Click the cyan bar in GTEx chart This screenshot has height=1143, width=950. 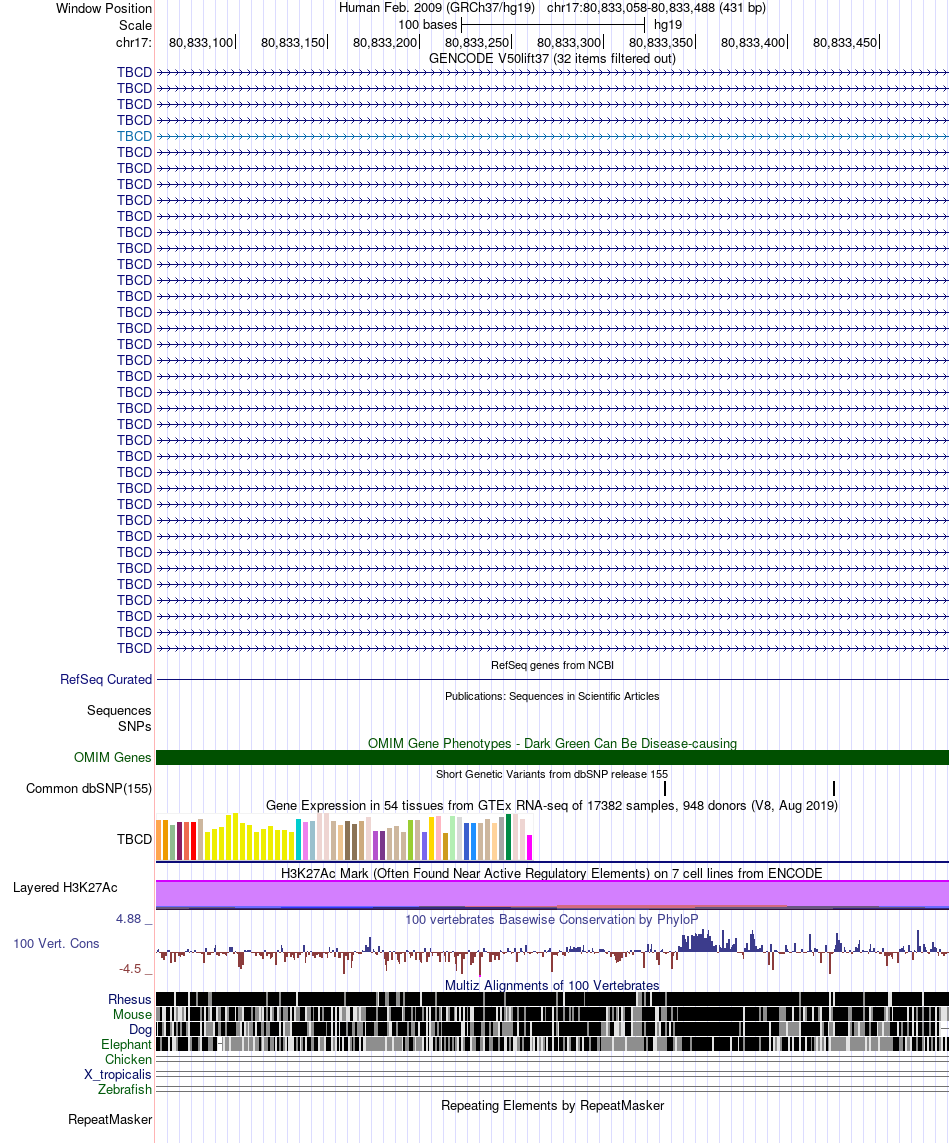(298, 839)
